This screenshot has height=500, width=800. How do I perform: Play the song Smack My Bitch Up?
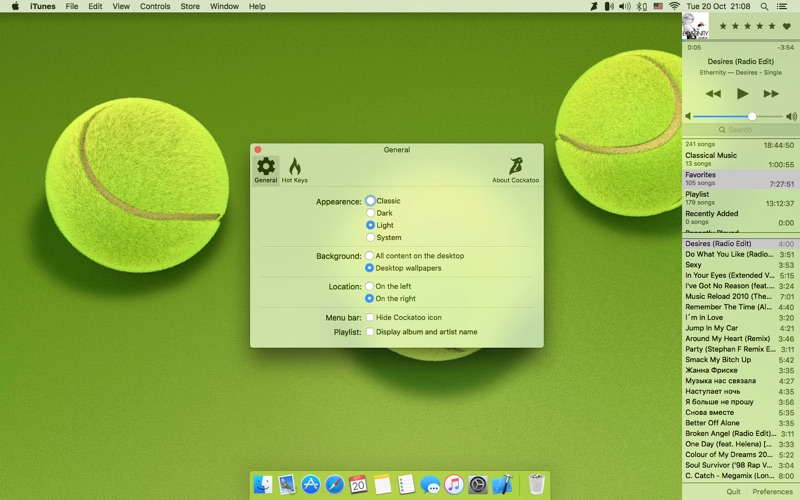coord(741,360)
